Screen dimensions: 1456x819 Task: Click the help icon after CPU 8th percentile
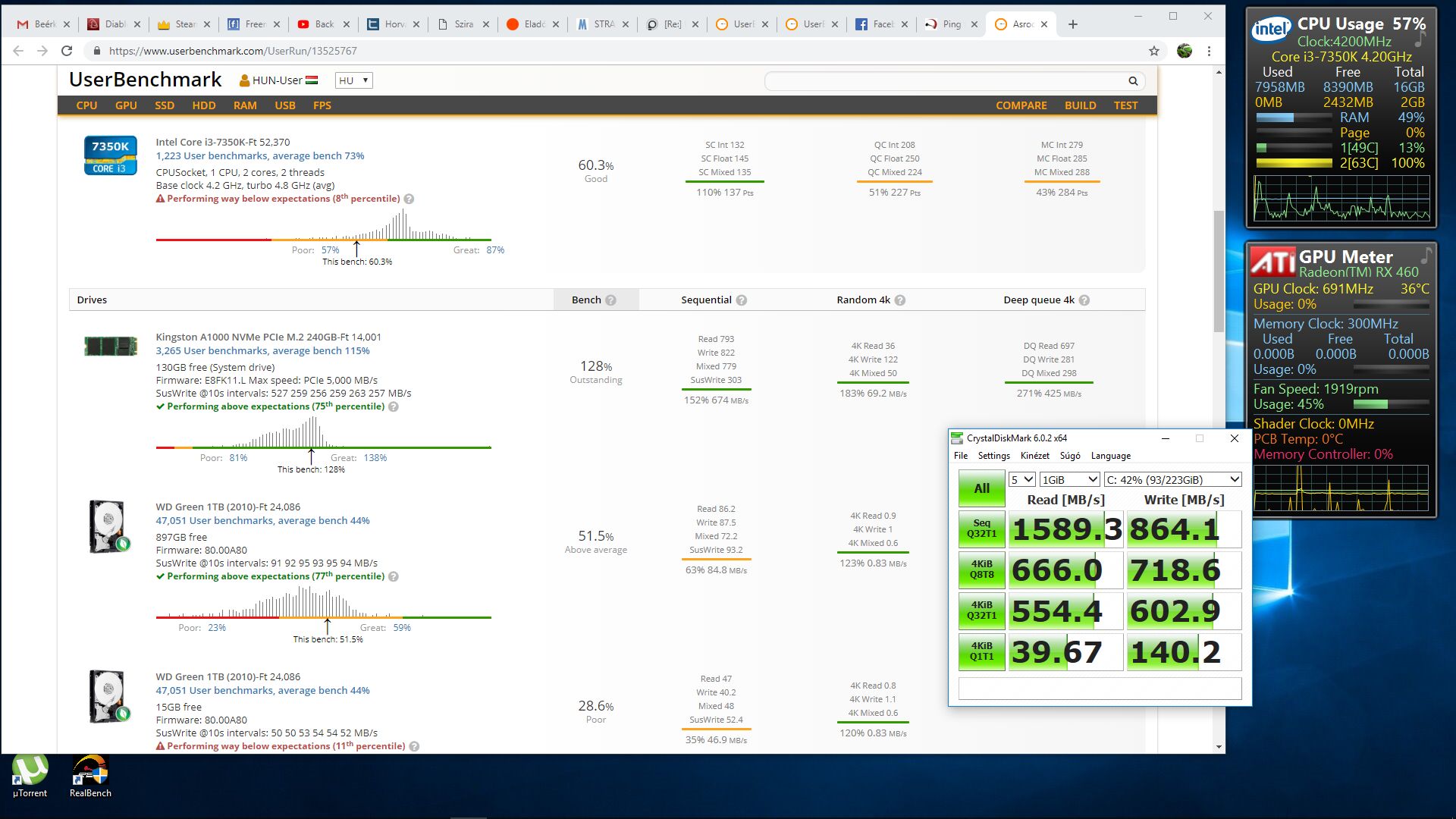(409, 199)
